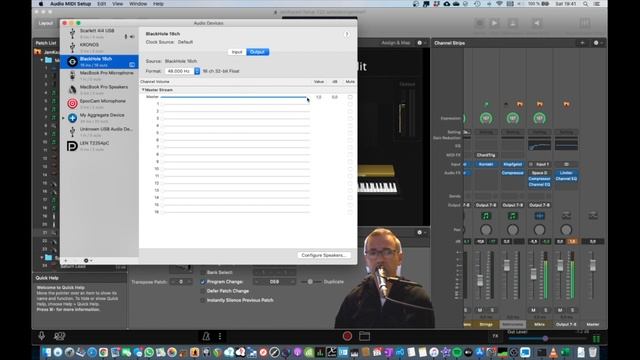
Task: Open the Output 7-8 selector on Strings strip
Action: tap(486, 205)
